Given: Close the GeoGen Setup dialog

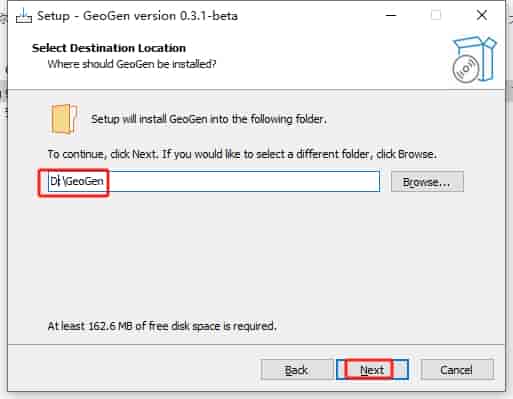Looking at the screenshot, I should pos(482,15).
